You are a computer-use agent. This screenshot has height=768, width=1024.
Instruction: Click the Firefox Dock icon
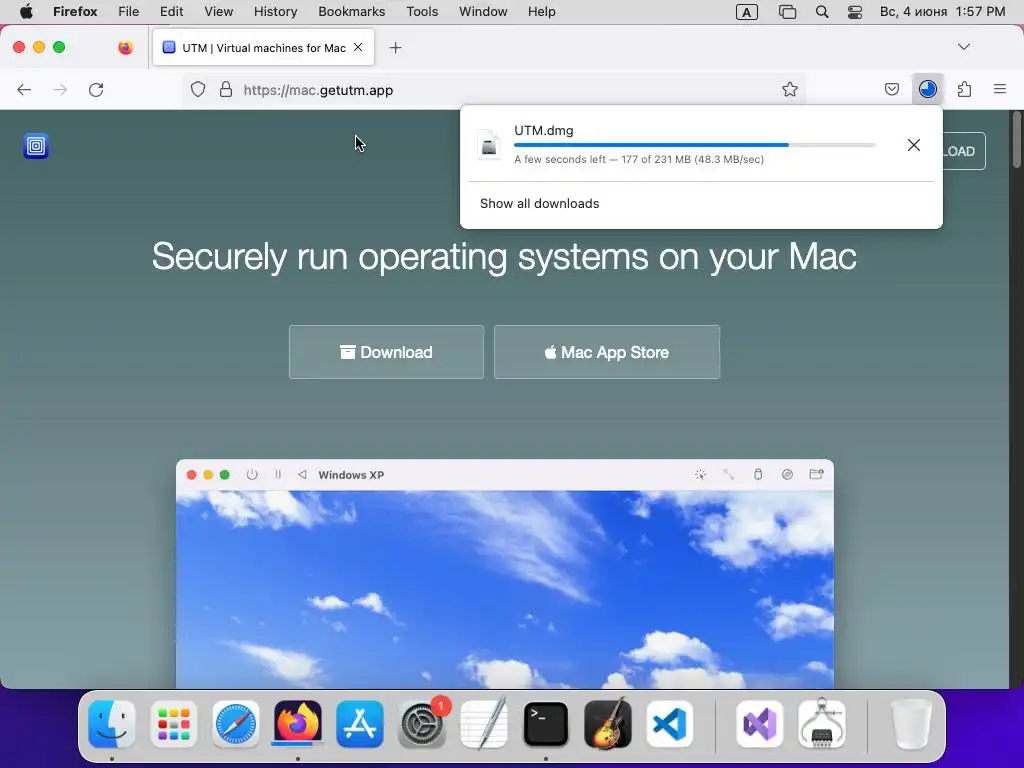point(298,724)
